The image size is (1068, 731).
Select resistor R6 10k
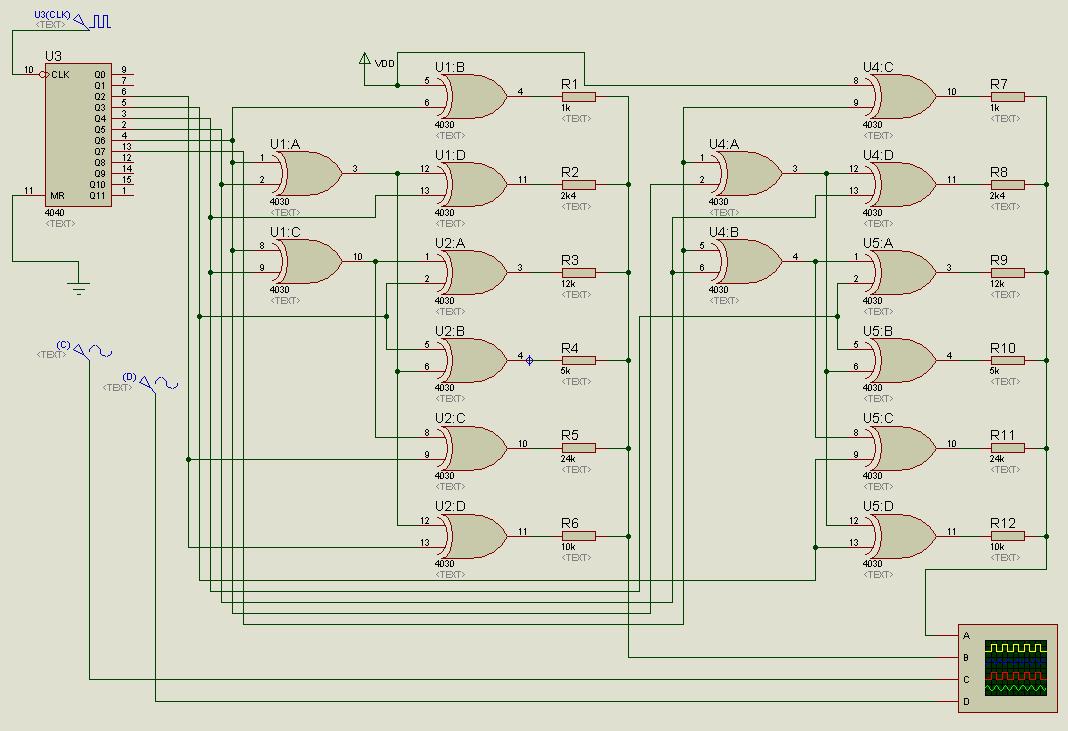578,536
